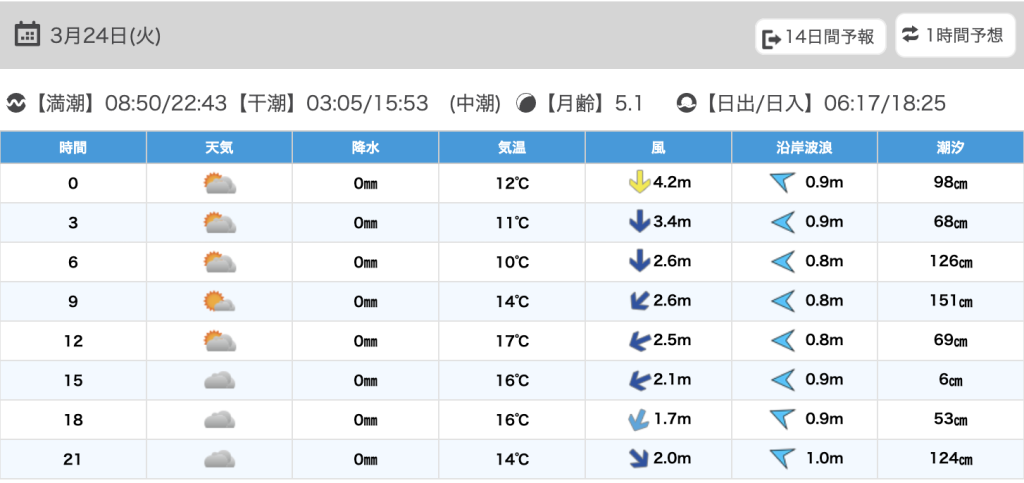The height and width of the screenshot is (483, 1024).
Task: Click the weather icon in the 0時 row
Action: [x=219, y=183]
